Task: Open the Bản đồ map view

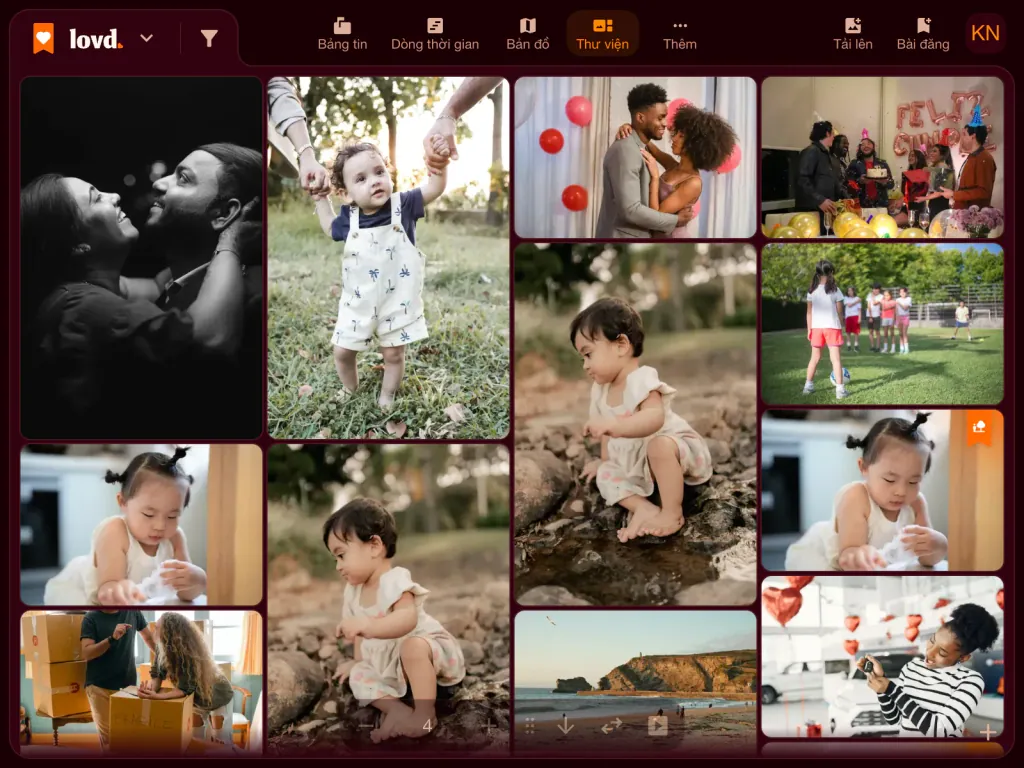Action: point(528,34)
